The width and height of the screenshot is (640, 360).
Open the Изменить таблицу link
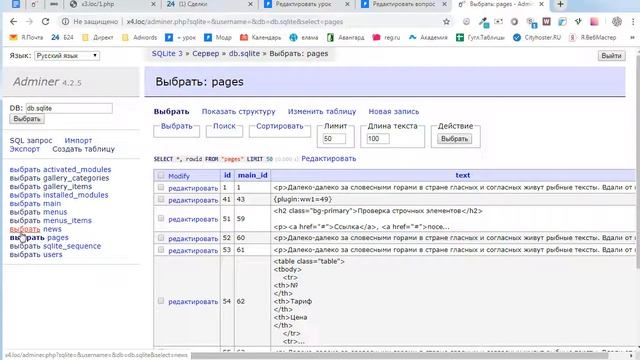coord(322,111)
